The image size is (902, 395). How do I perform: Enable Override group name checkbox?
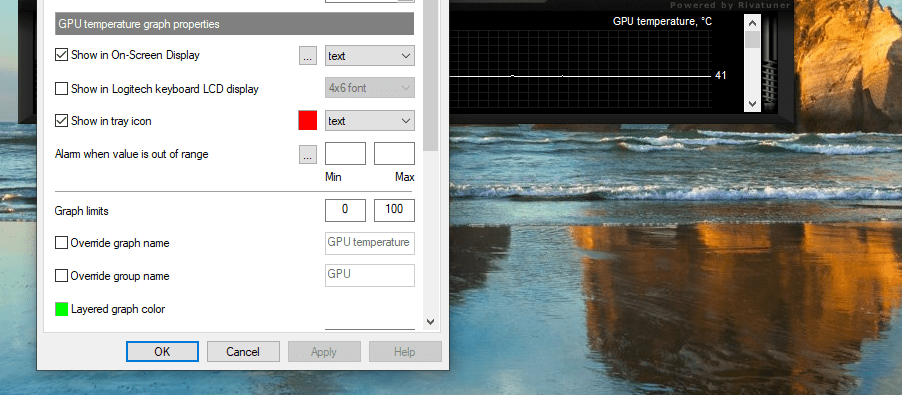click(x=61, y=276)
